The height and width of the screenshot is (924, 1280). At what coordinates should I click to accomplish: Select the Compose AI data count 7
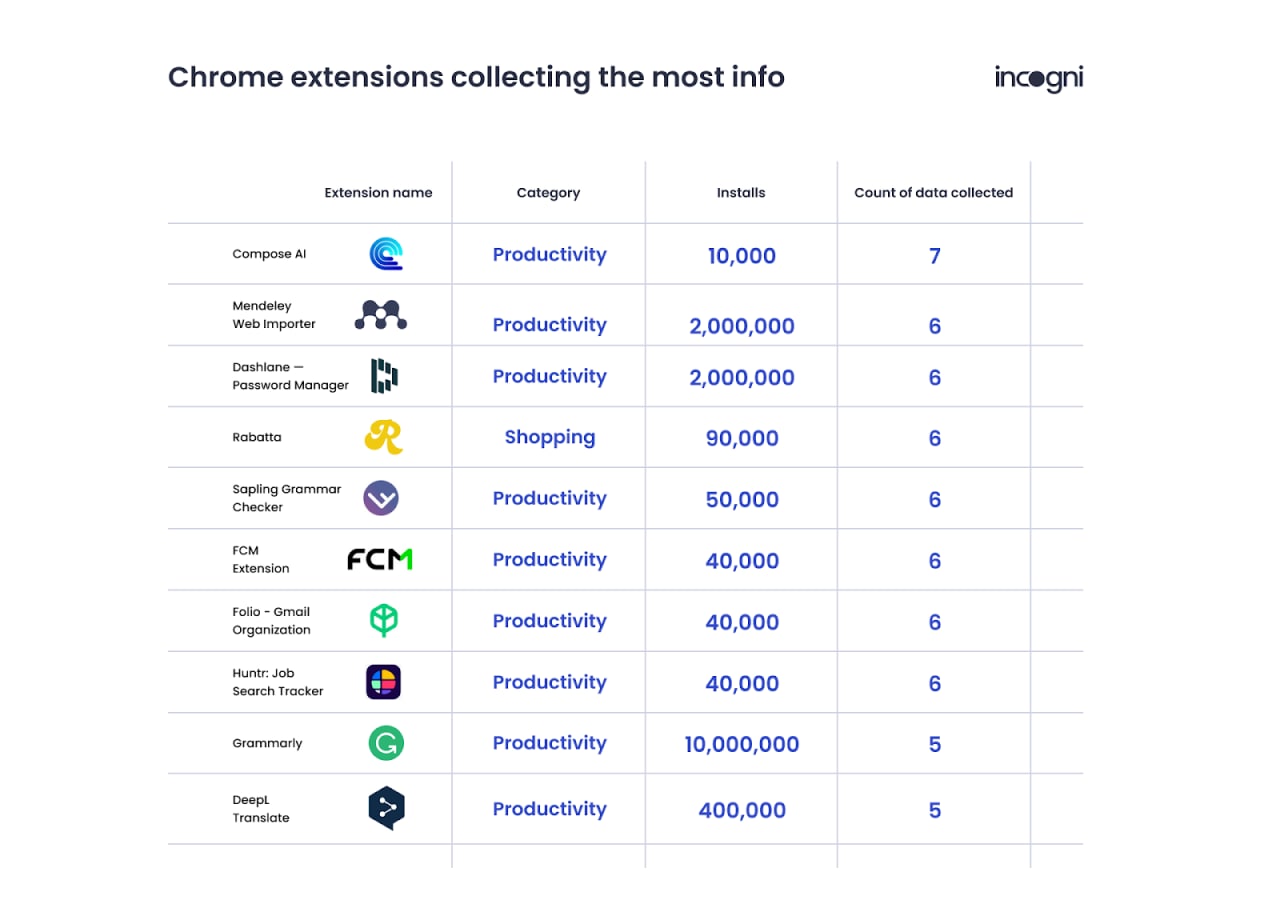pyautogui.click(x=935, y=256)
